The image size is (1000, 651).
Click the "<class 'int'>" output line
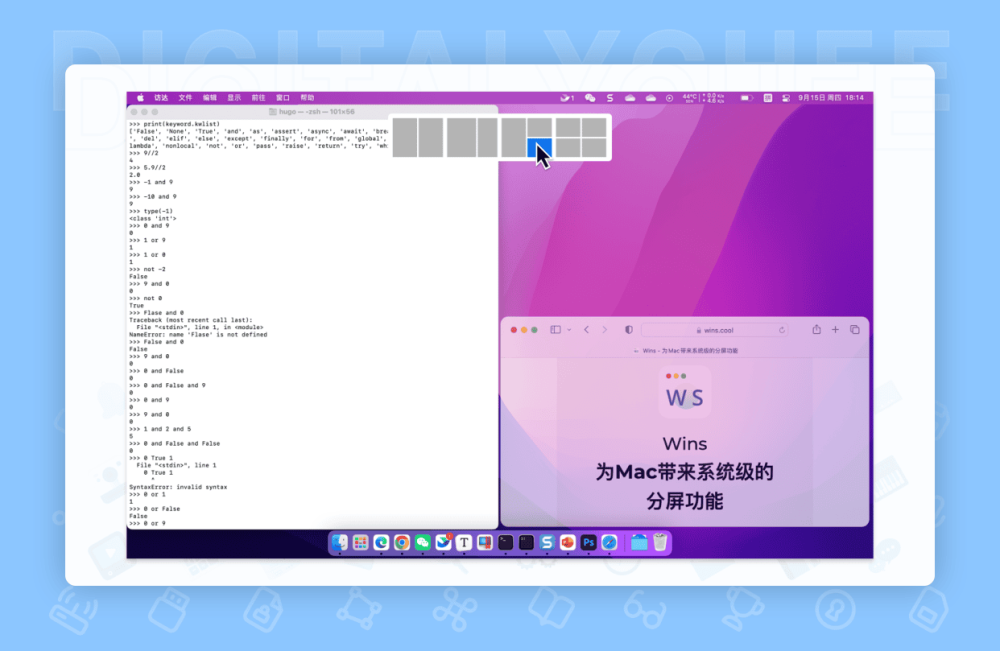tap(153, 219)
